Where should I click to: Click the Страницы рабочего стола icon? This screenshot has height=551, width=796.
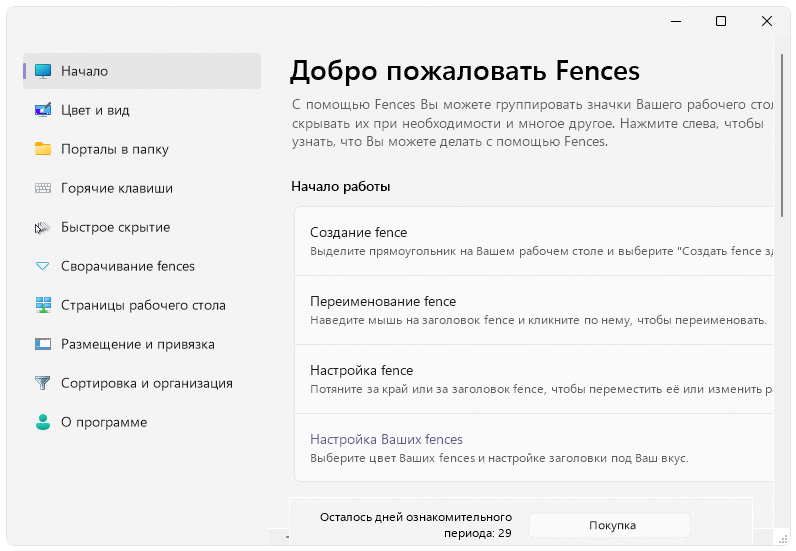(x=43, y=305)
